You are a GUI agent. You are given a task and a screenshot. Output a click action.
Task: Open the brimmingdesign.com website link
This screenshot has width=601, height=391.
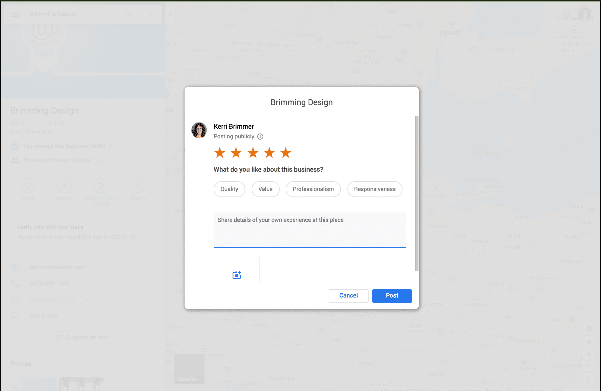(x=57, y=267)
